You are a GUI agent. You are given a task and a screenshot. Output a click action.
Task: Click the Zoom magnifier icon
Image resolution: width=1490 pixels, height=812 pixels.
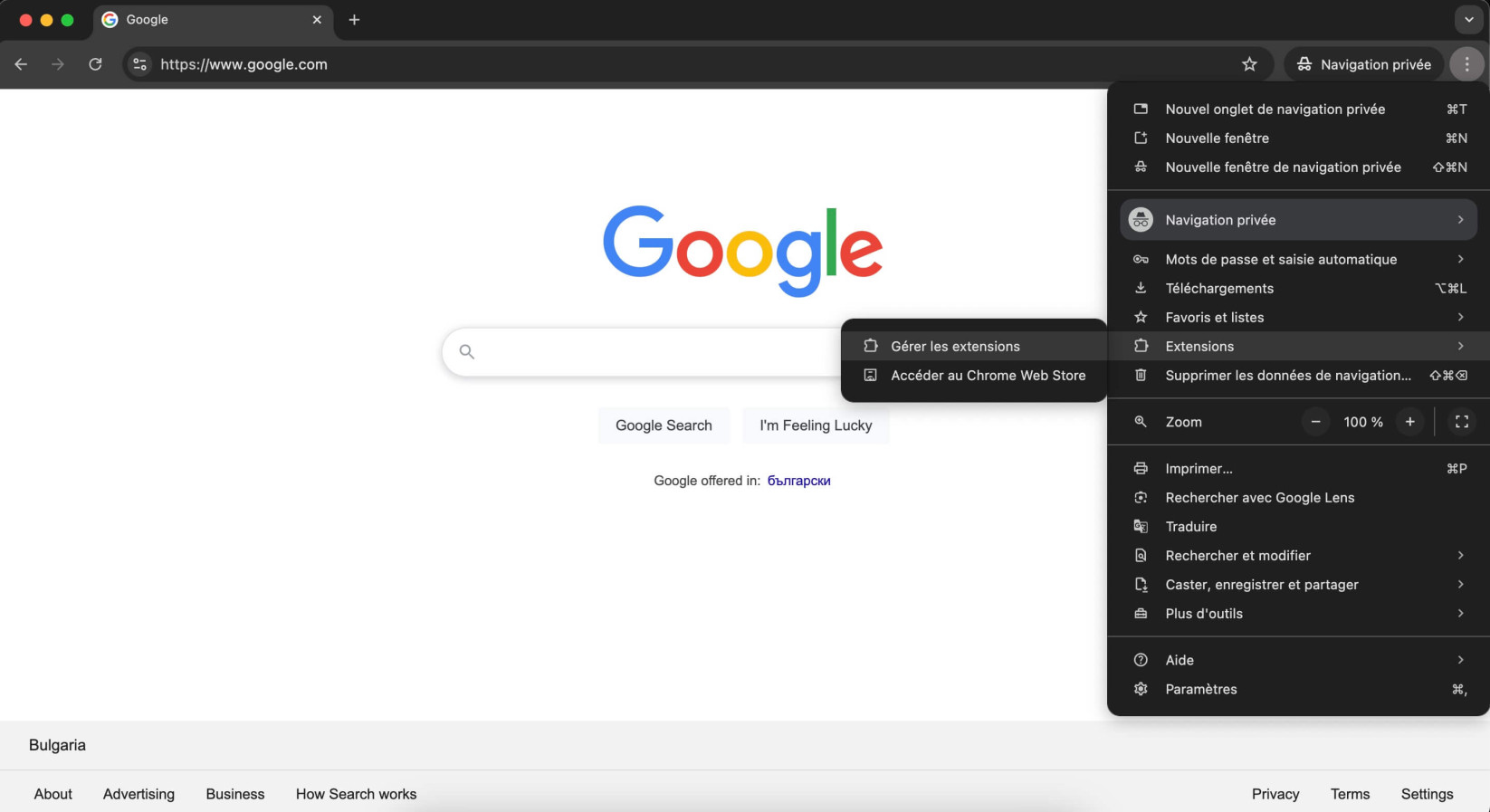[x=1141, y=422]
